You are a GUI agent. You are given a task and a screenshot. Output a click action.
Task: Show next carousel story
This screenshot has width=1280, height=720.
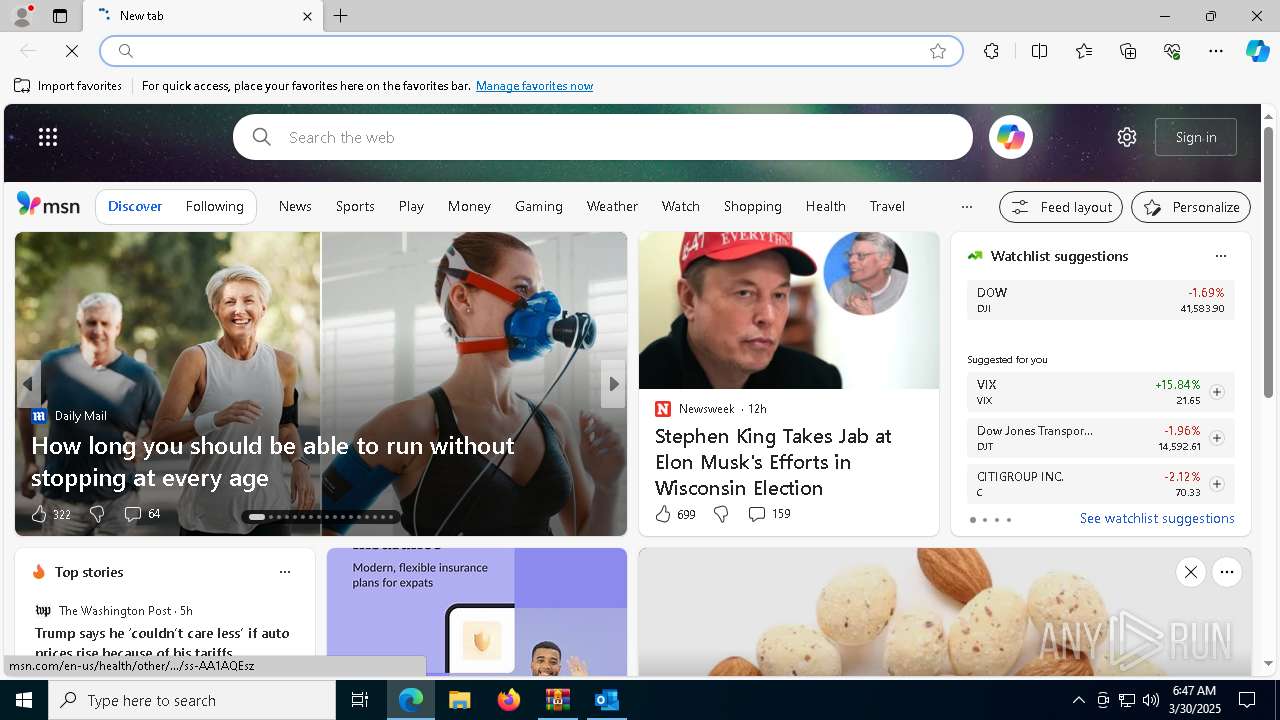(613, 384)
